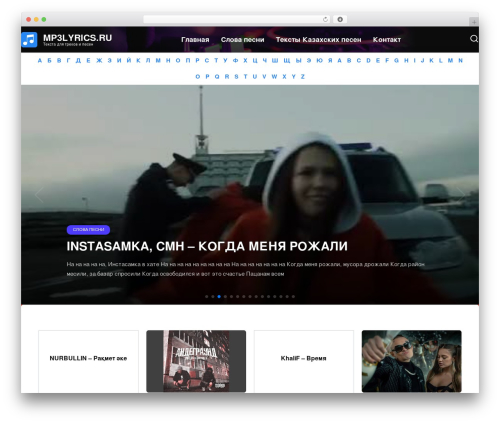The width and height of the screenshot is (500, 423).
Task: Select the Latin letter W in the index
Action: (x=274, y=76)
